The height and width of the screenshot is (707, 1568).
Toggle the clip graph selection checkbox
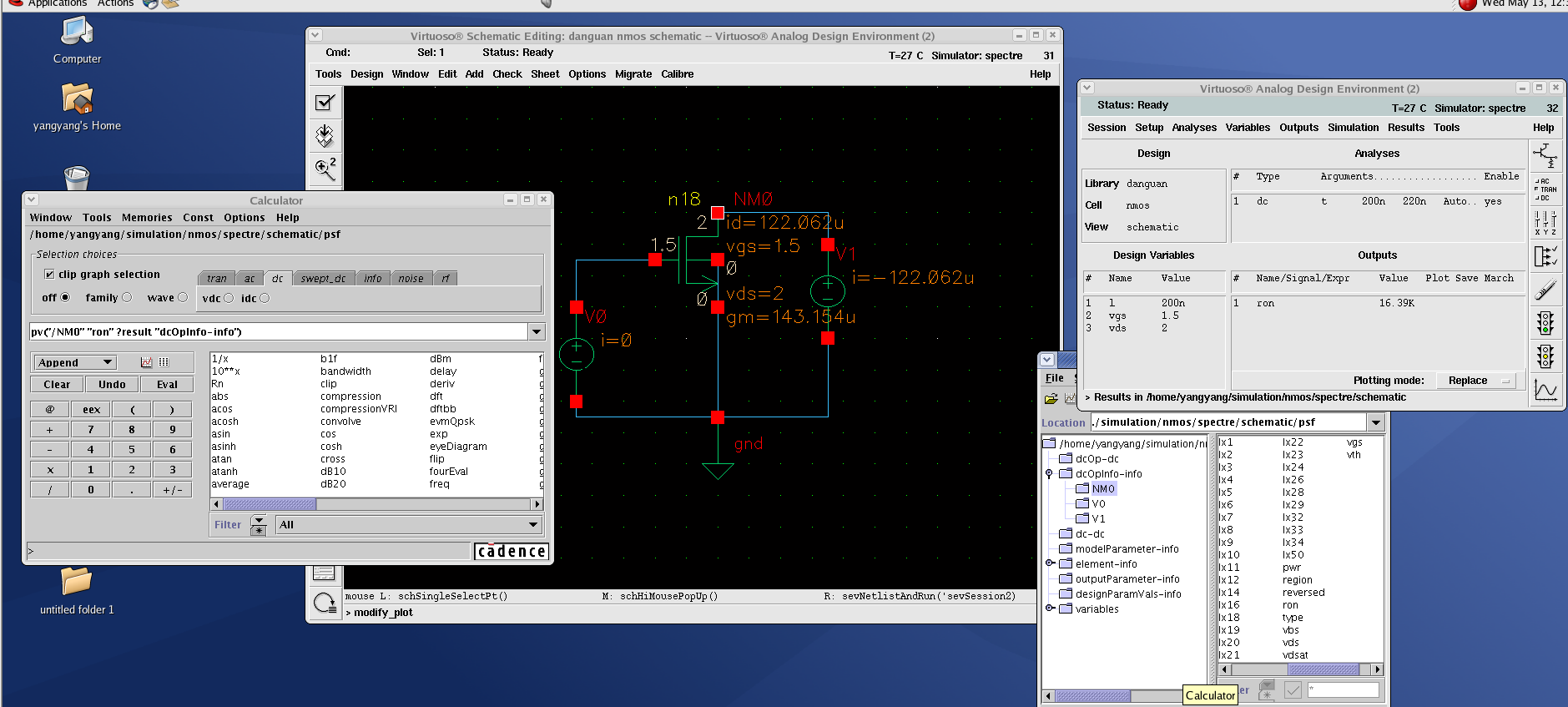click(x=49, y=275)
